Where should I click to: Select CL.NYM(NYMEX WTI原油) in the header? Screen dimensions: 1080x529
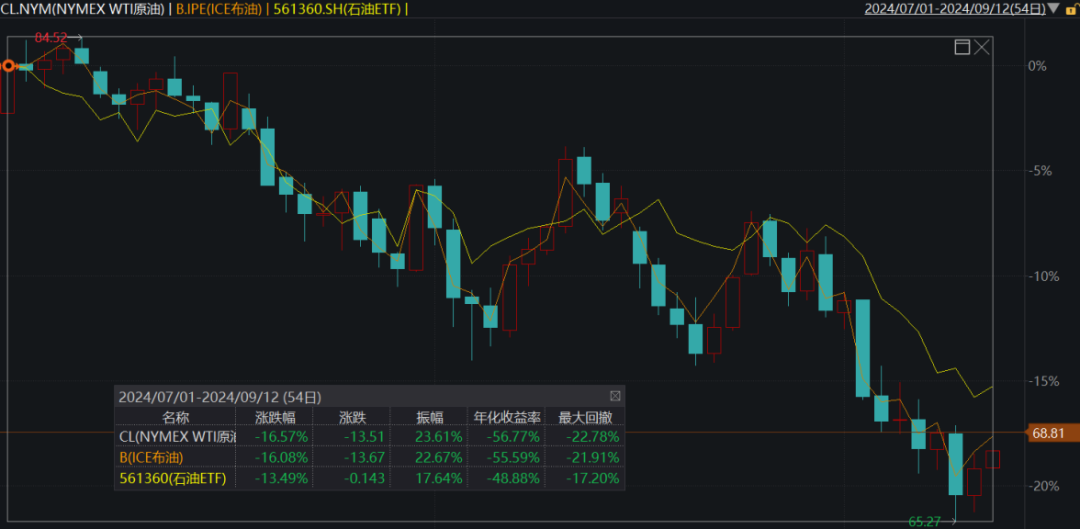[84, 9]
